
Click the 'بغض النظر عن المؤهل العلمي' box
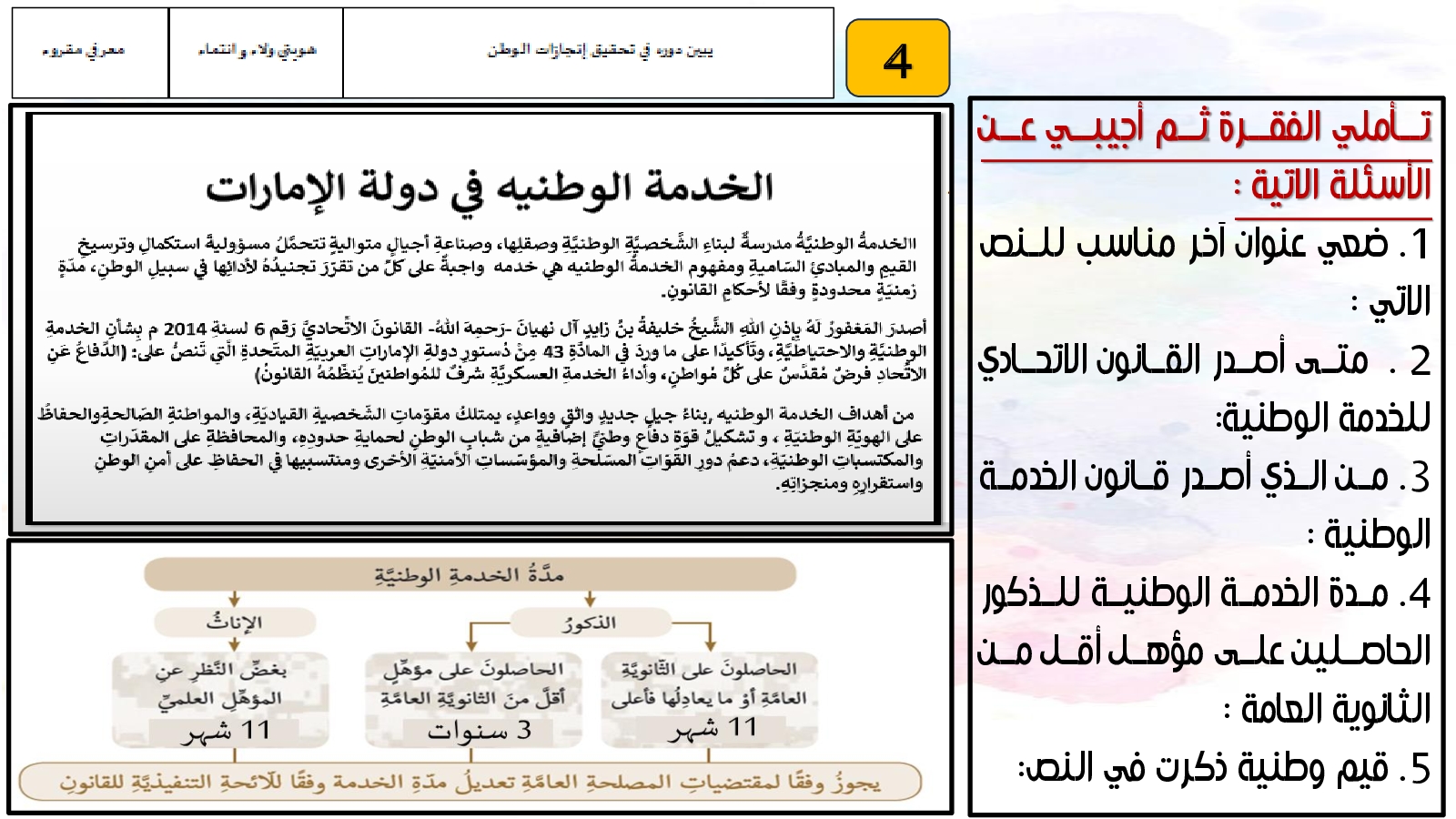click(x=220, y=699)
